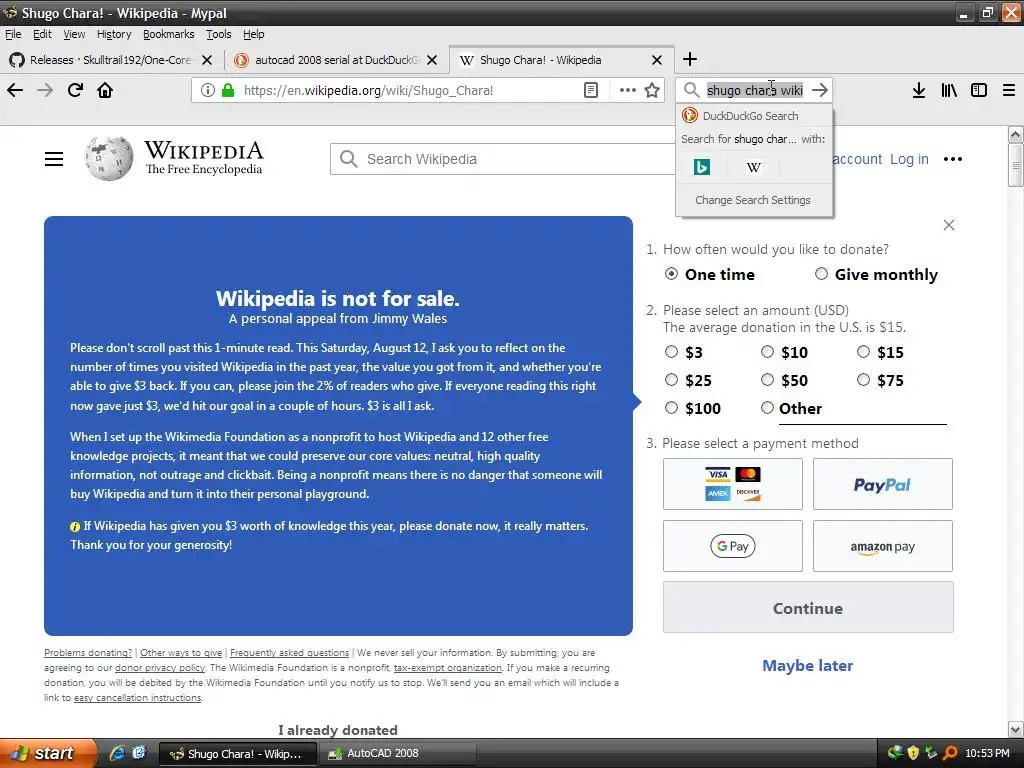Click the Windows start button
This screenshot has height=768, width=1024.
[x=48, y=753]
